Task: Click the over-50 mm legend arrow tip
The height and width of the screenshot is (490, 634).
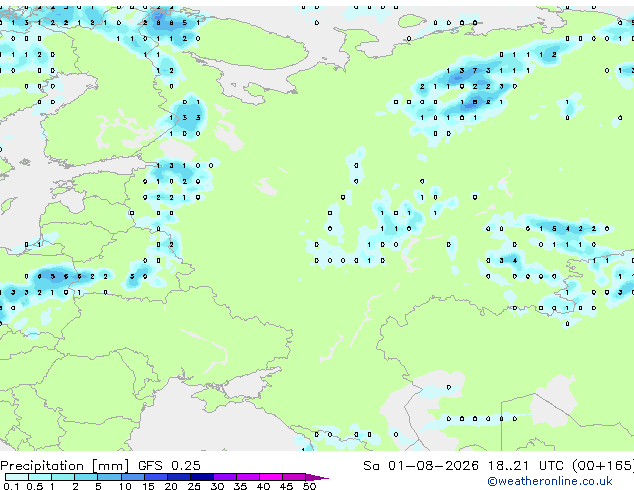Action: click(317, 477)
